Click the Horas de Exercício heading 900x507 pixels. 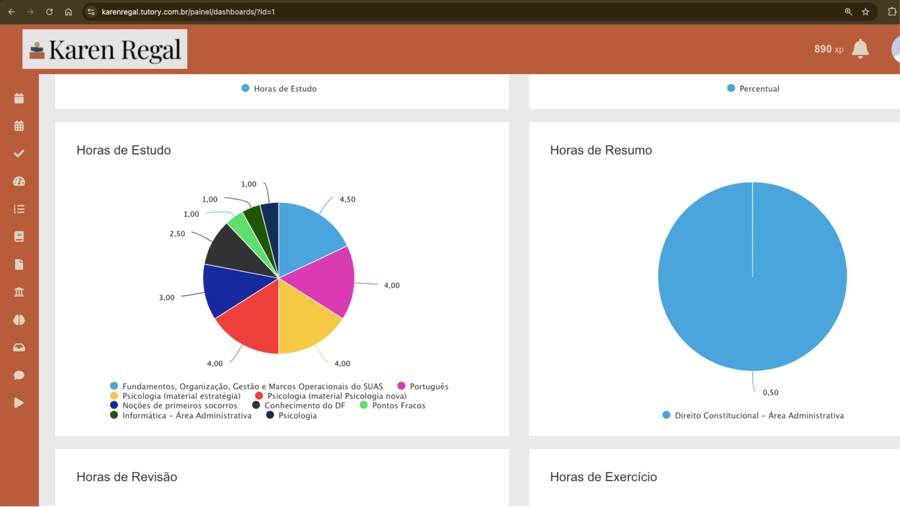coord(603,477)
